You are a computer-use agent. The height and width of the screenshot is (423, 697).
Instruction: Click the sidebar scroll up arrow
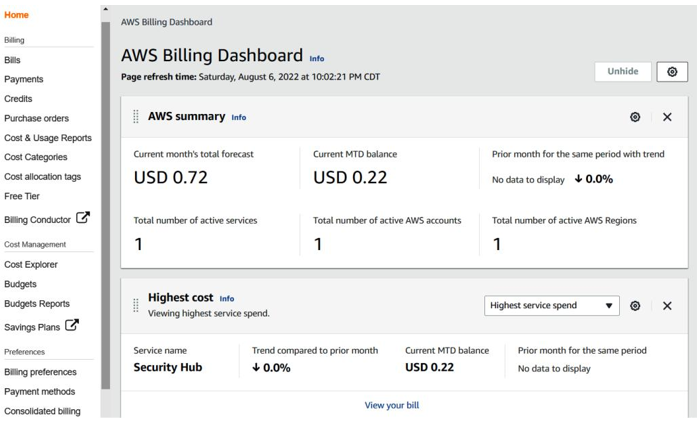click(x=105, y=9)
